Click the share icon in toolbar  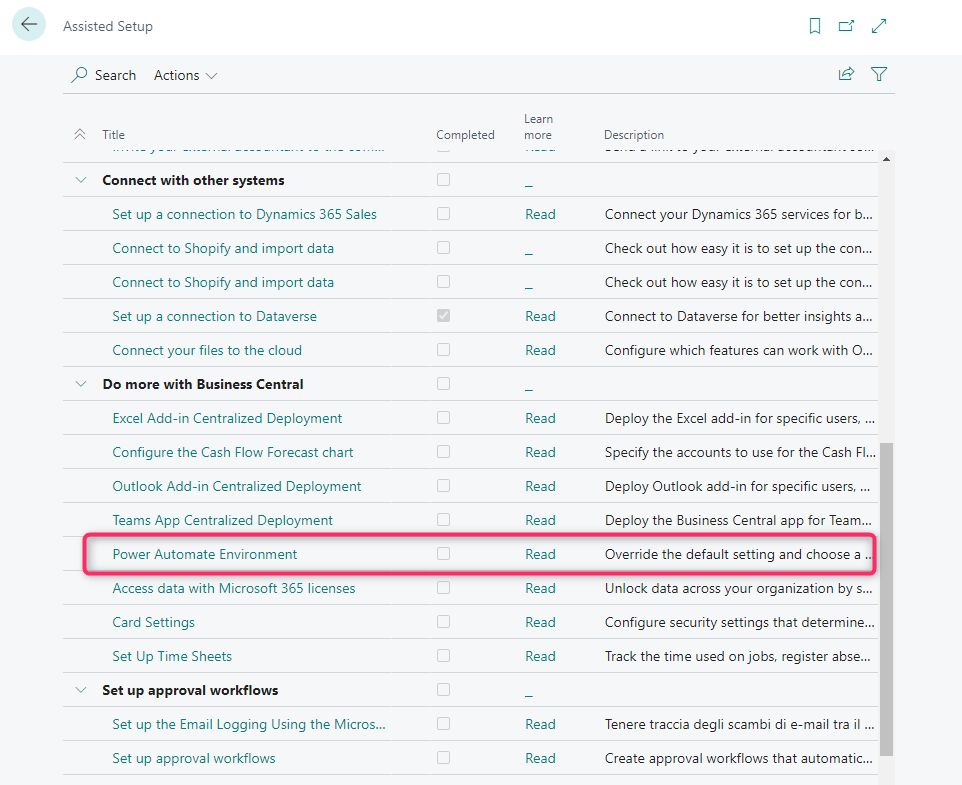[x=846, y=74]
